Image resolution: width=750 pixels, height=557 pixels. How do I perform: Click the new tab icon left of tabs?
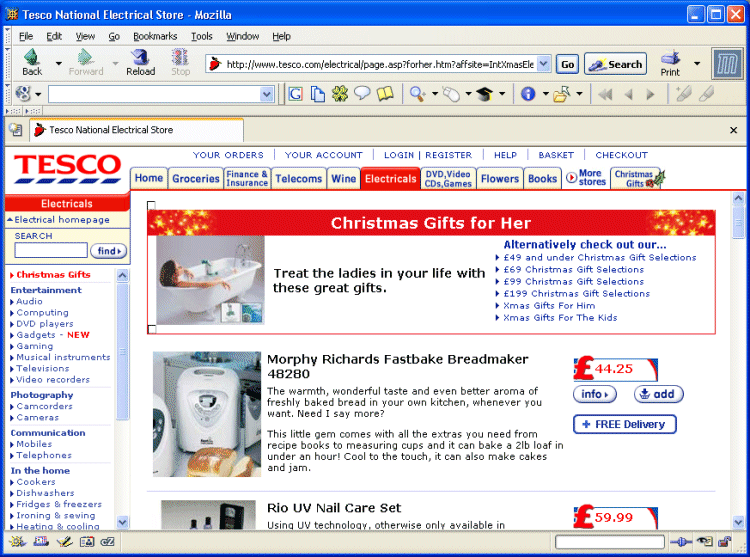[x=16, y=130]
